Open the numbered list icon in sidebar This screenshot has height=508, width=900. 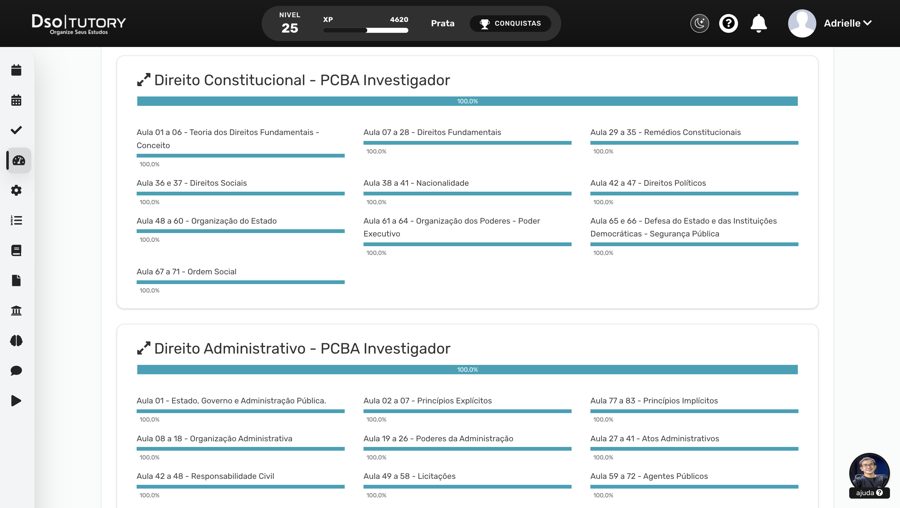click(16, 220)
